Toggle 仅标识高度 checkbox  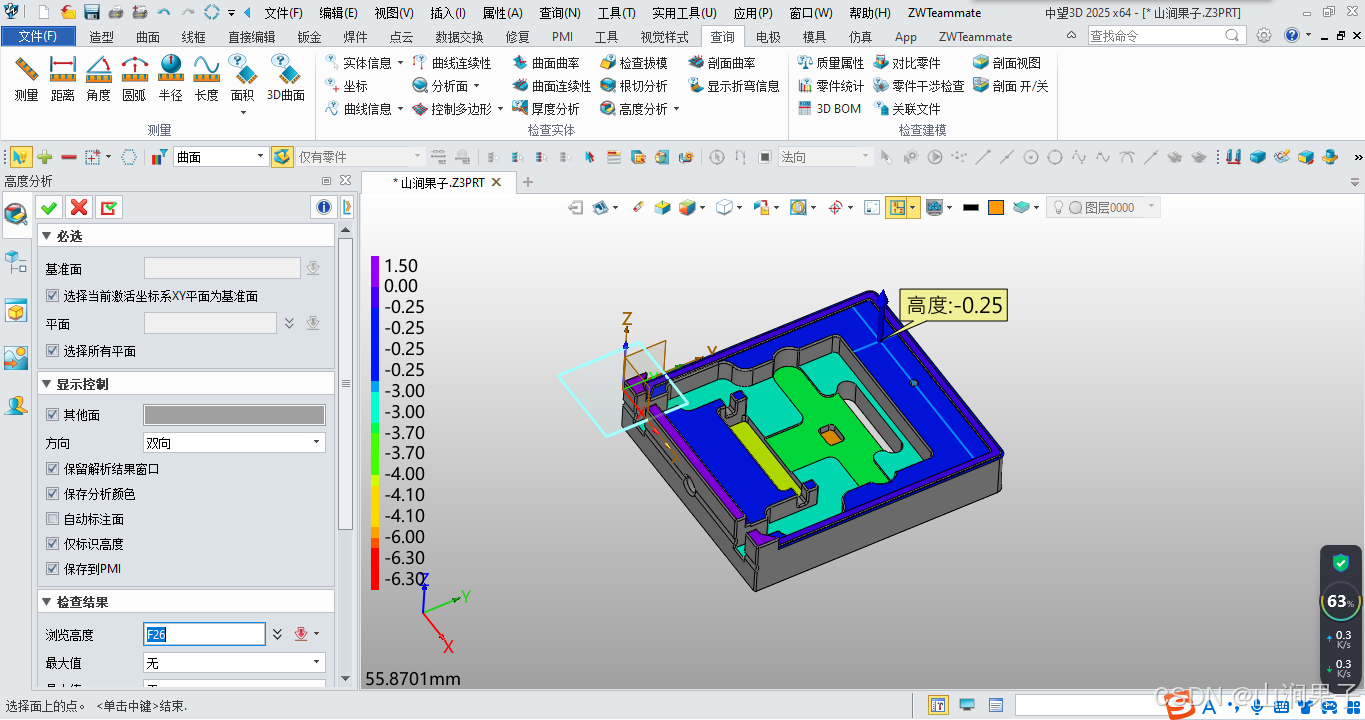(53, 544)
